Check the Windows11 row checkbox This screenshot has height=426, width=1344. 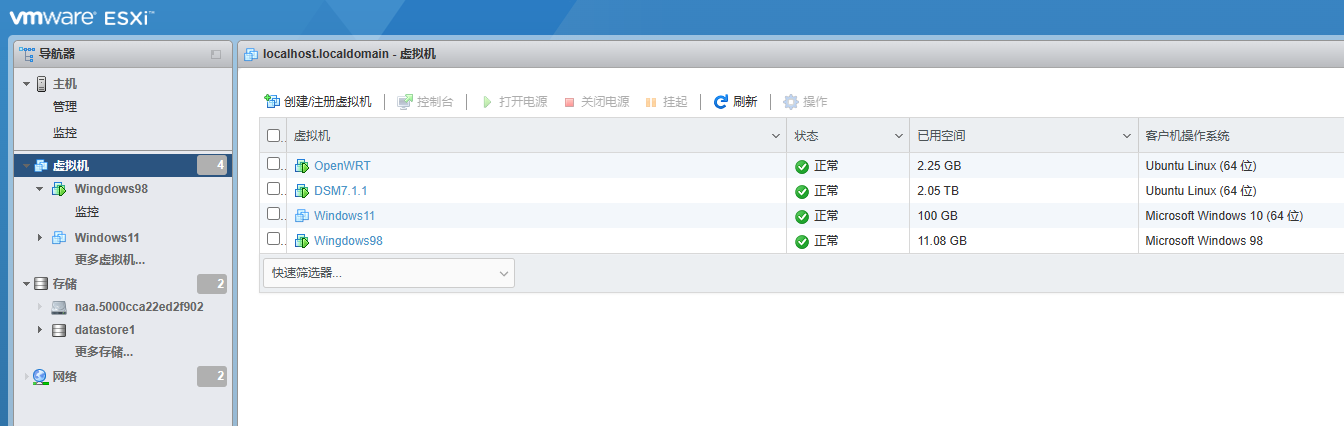[x=274, y=214]
